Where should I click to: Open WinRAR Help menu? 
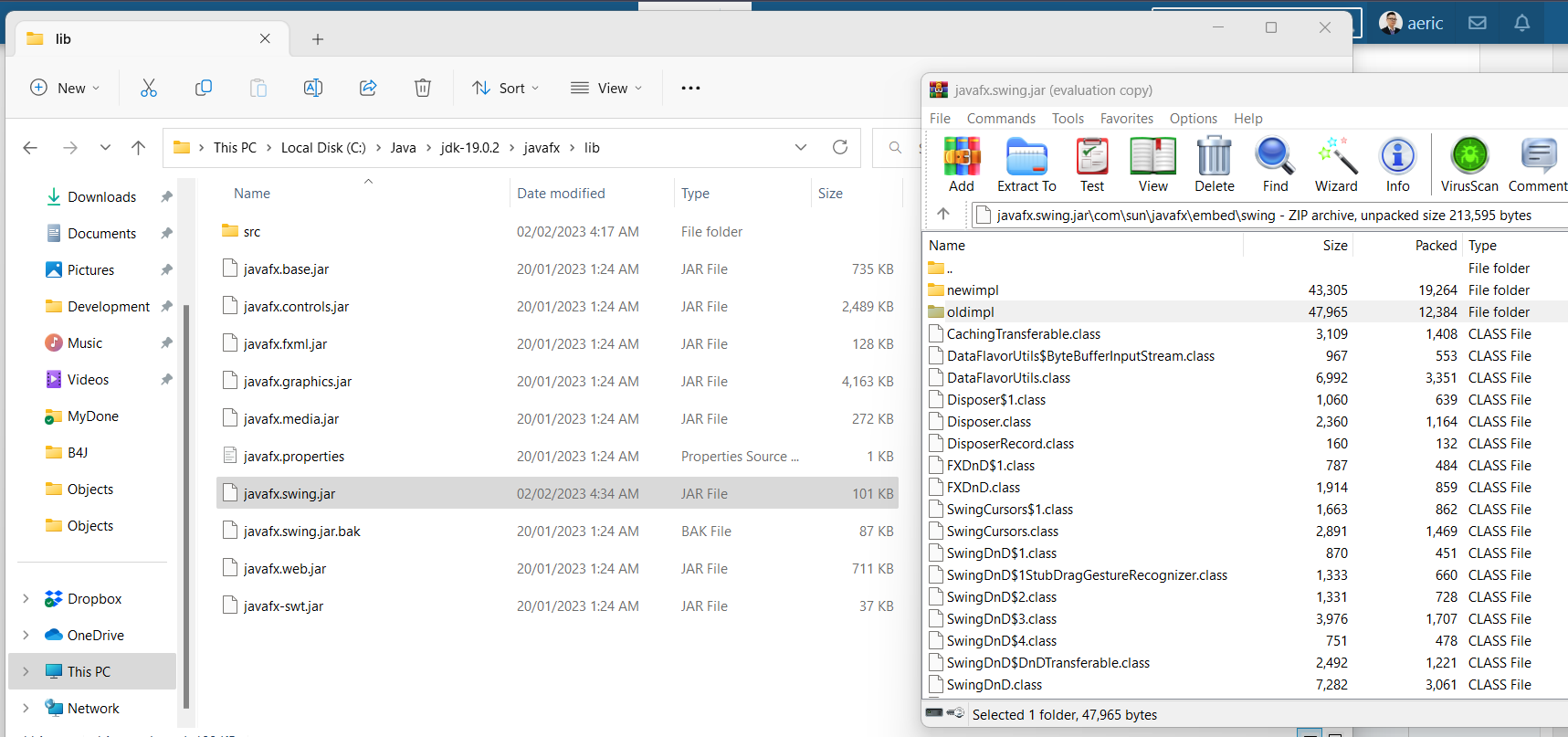pyautogui.click(x=1248, y=118)
